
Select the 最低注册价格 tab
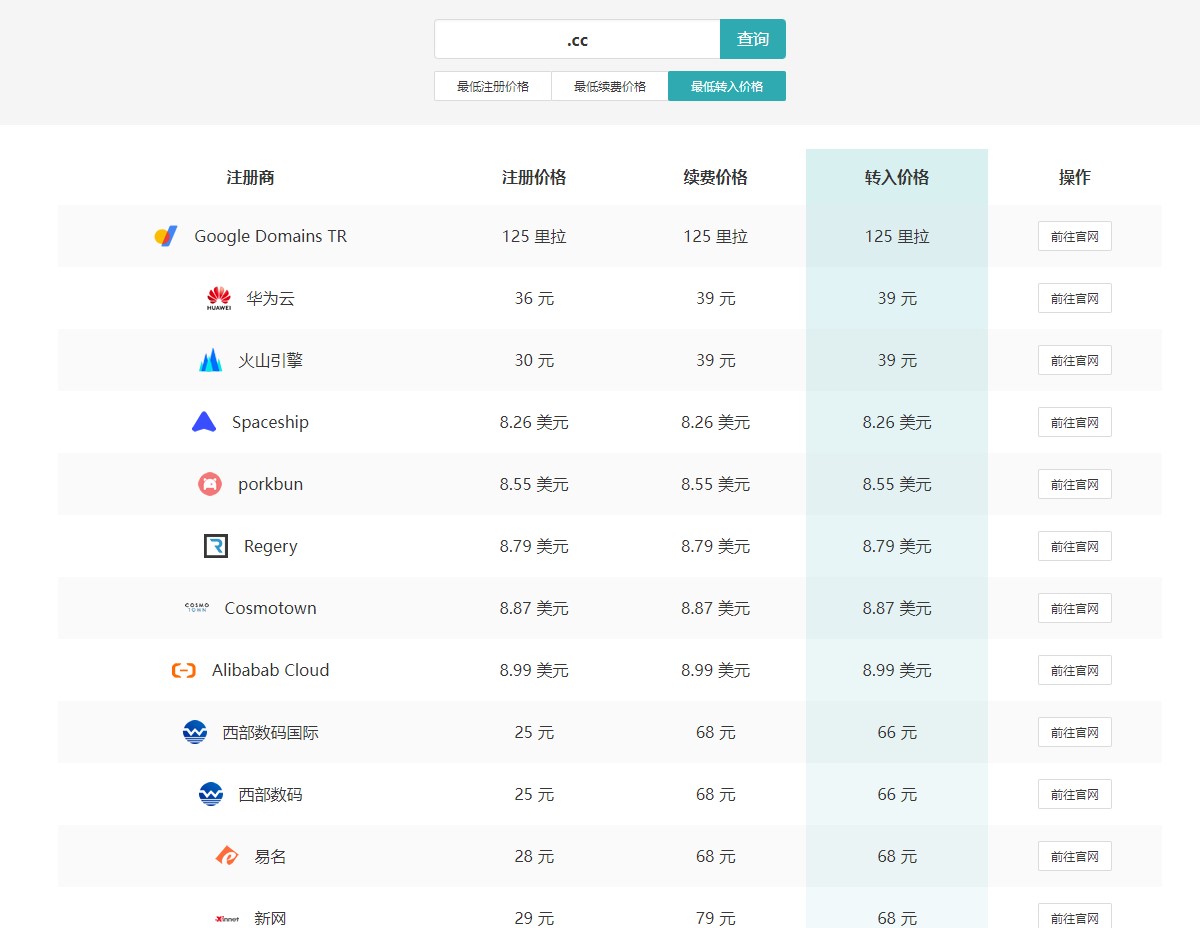click(493, 86)
